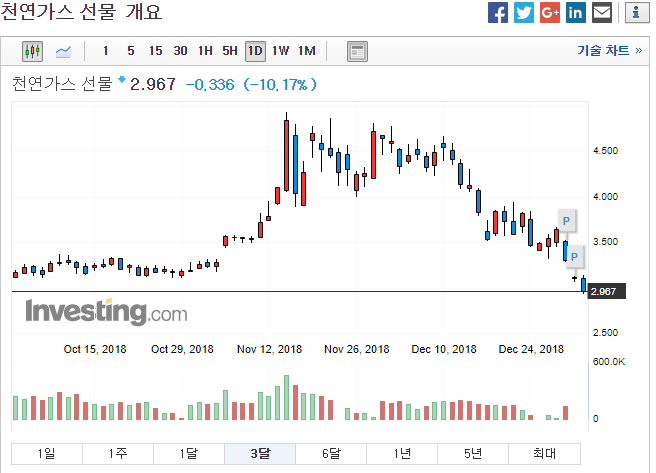Share via Google Plus icon

(x=550, y=13)
